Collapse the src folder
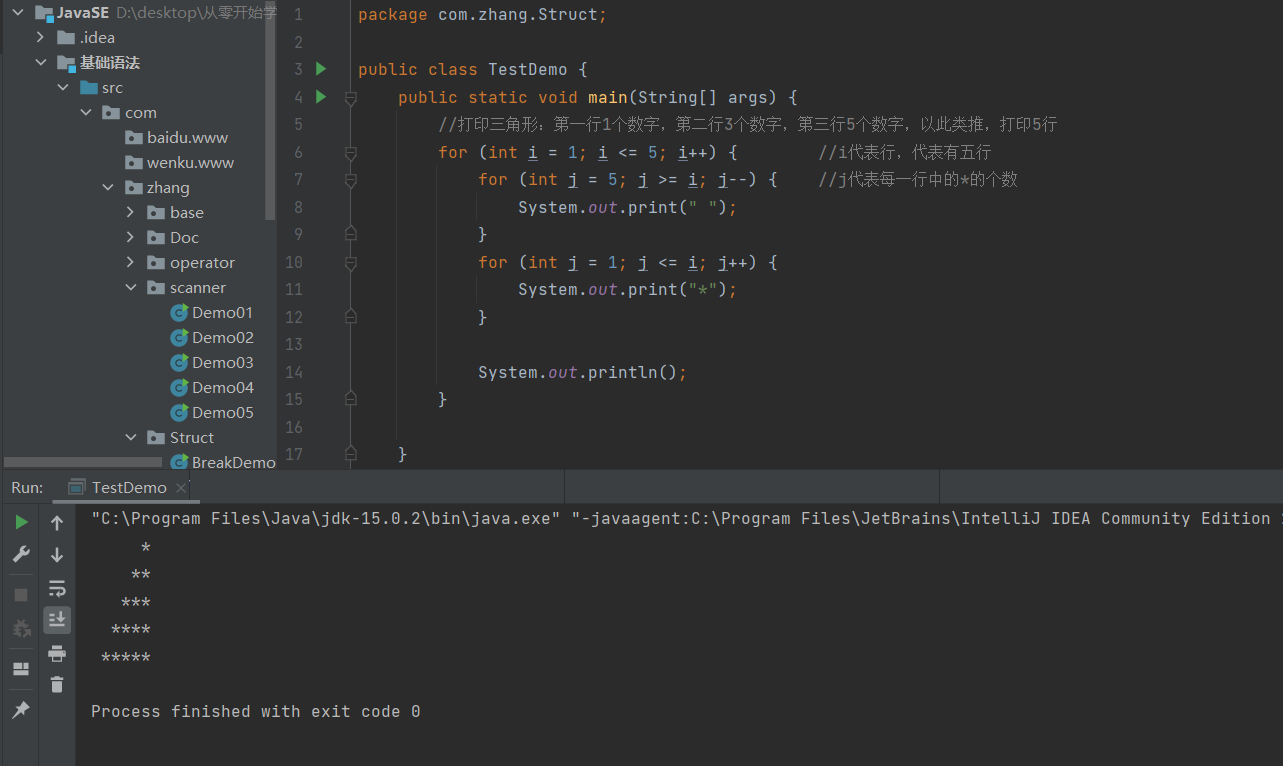 click(x=63, y=87)
